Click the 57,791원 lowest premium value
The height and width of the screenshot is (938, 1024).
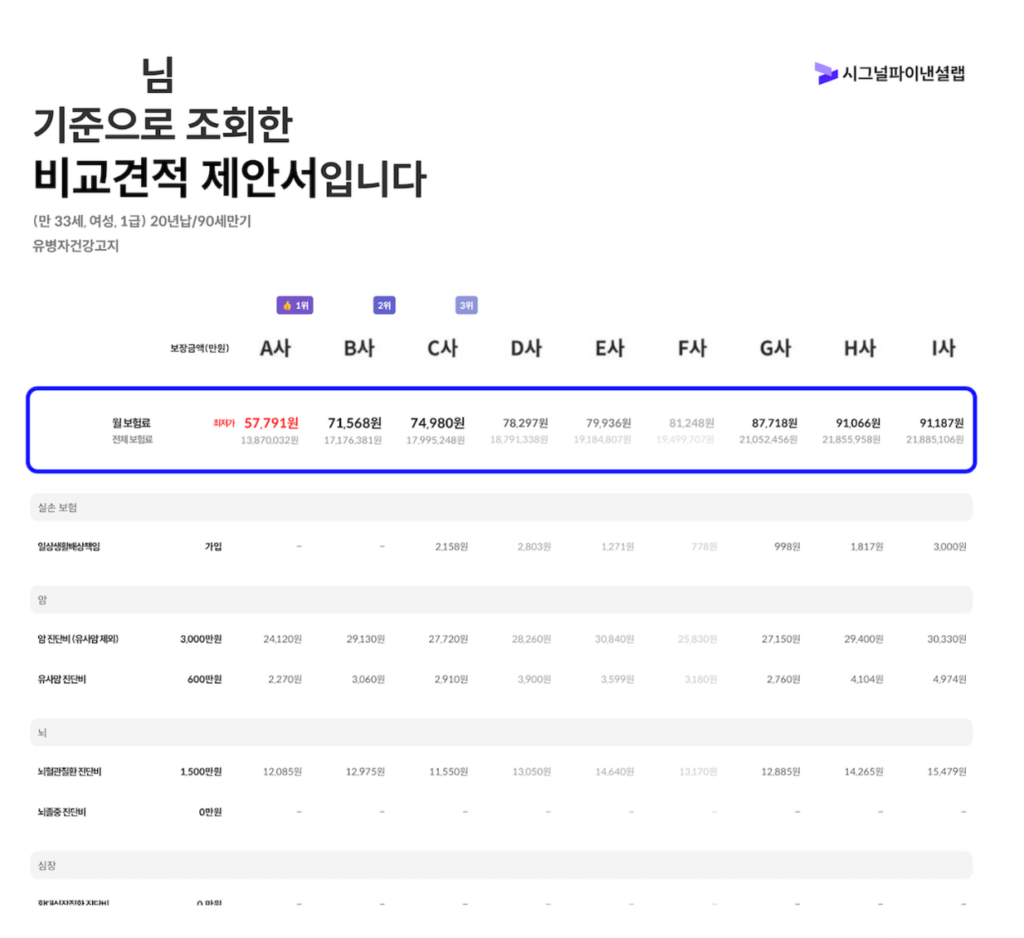tap(271, 422)
